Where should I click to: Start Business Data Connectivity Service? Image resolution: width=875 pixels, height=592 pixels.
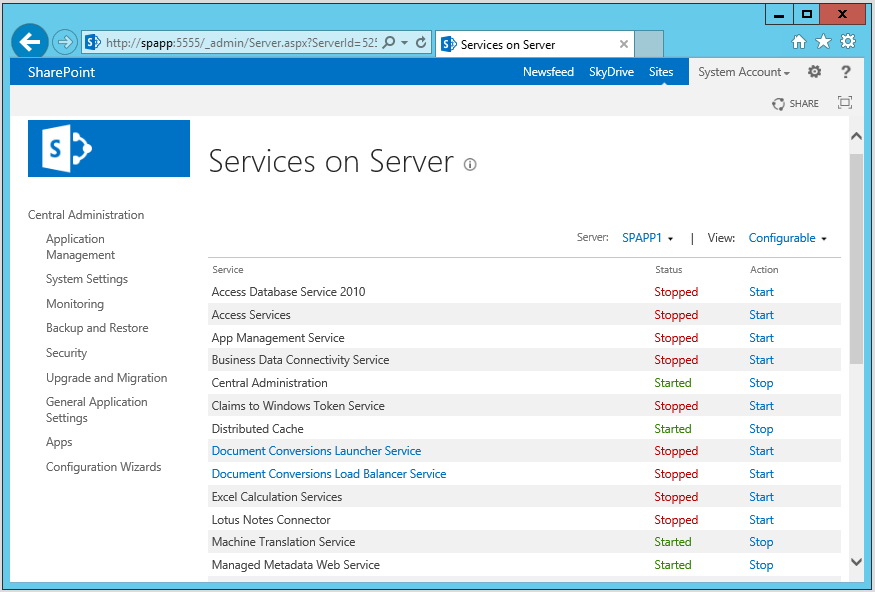point(761,360)
